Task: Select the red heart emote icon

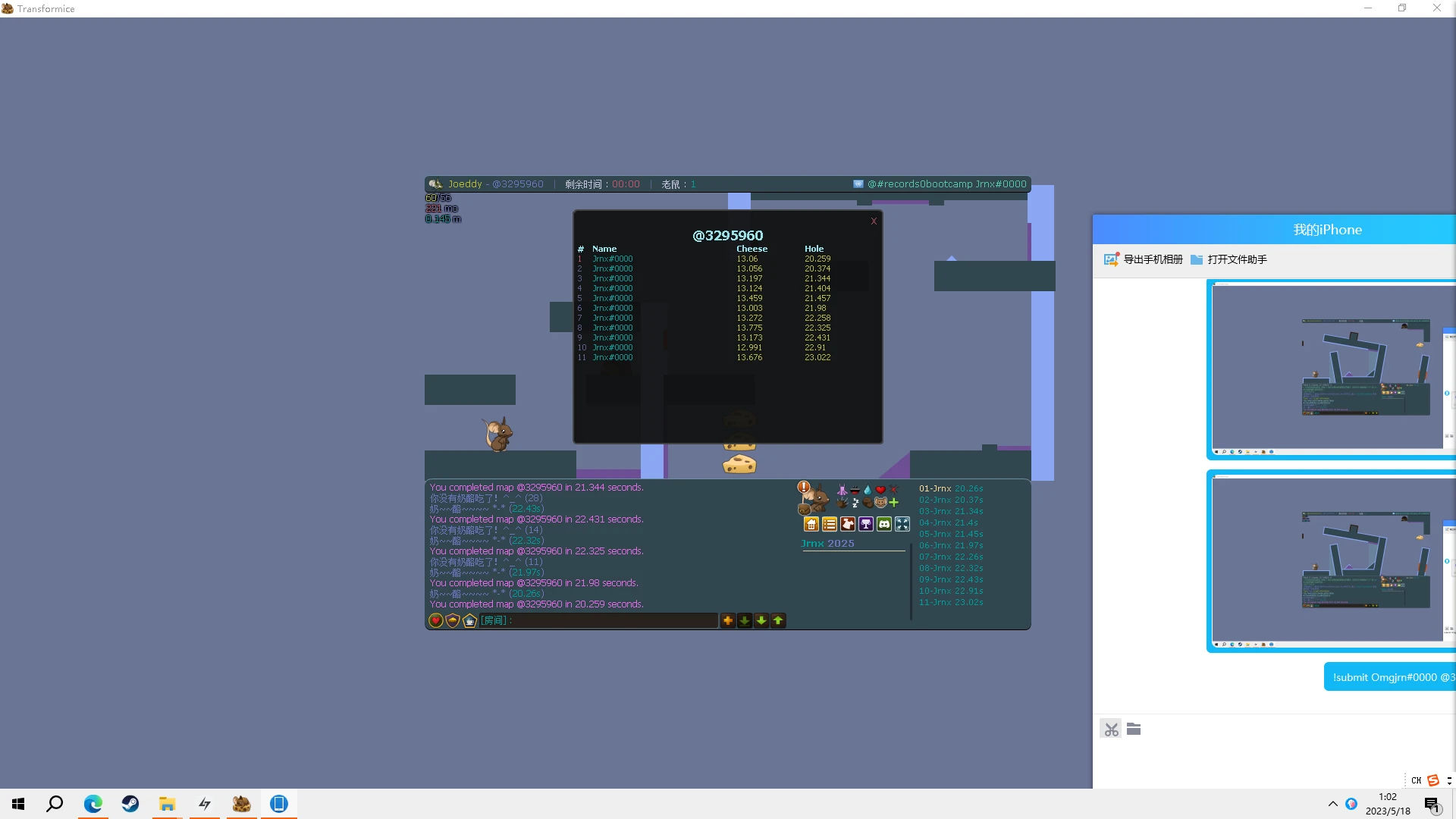Action: click(880, 490)
